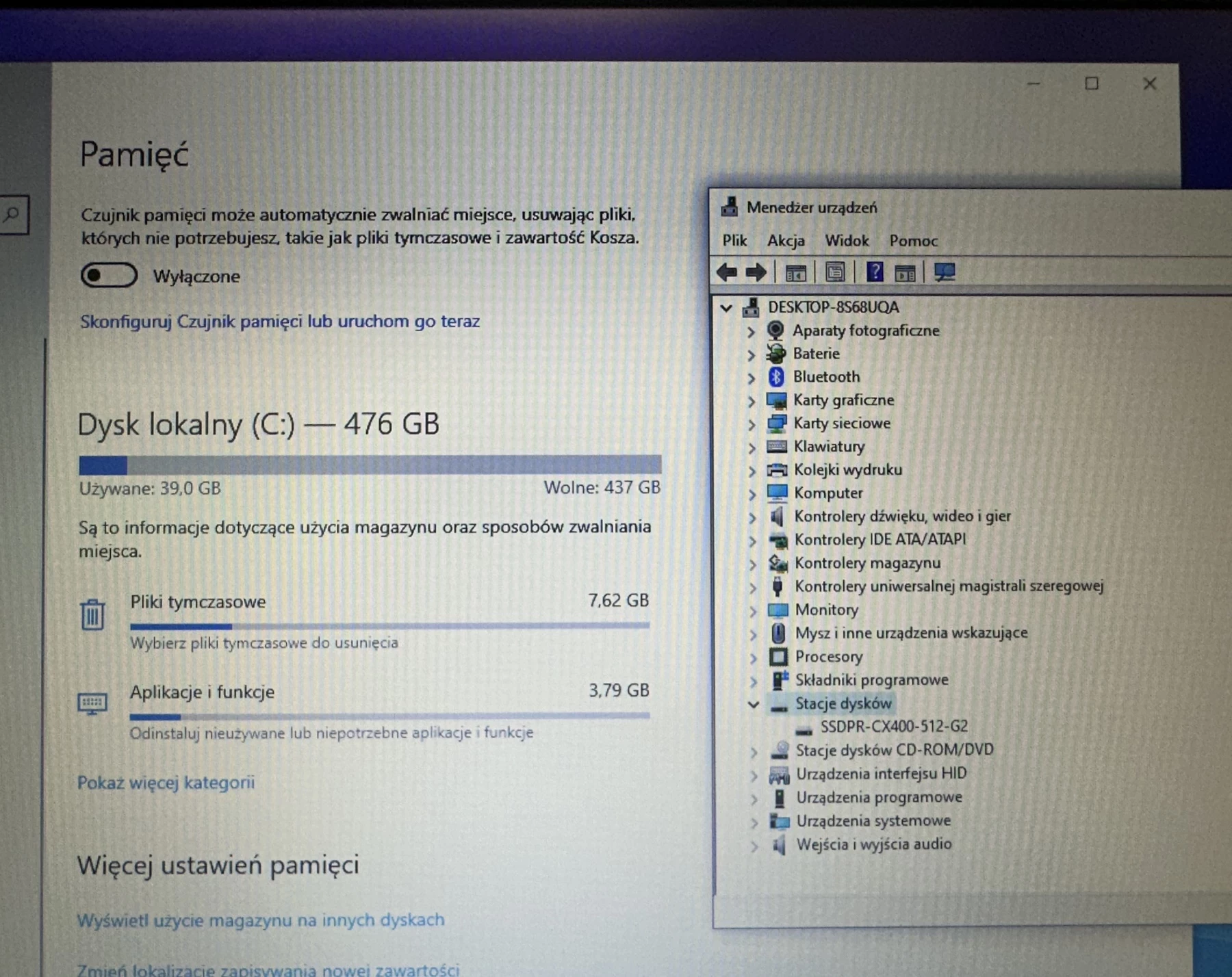1232x977 pixels.
Task: Click Pokaż więcej kategorii link
Action: pos(166,782)
